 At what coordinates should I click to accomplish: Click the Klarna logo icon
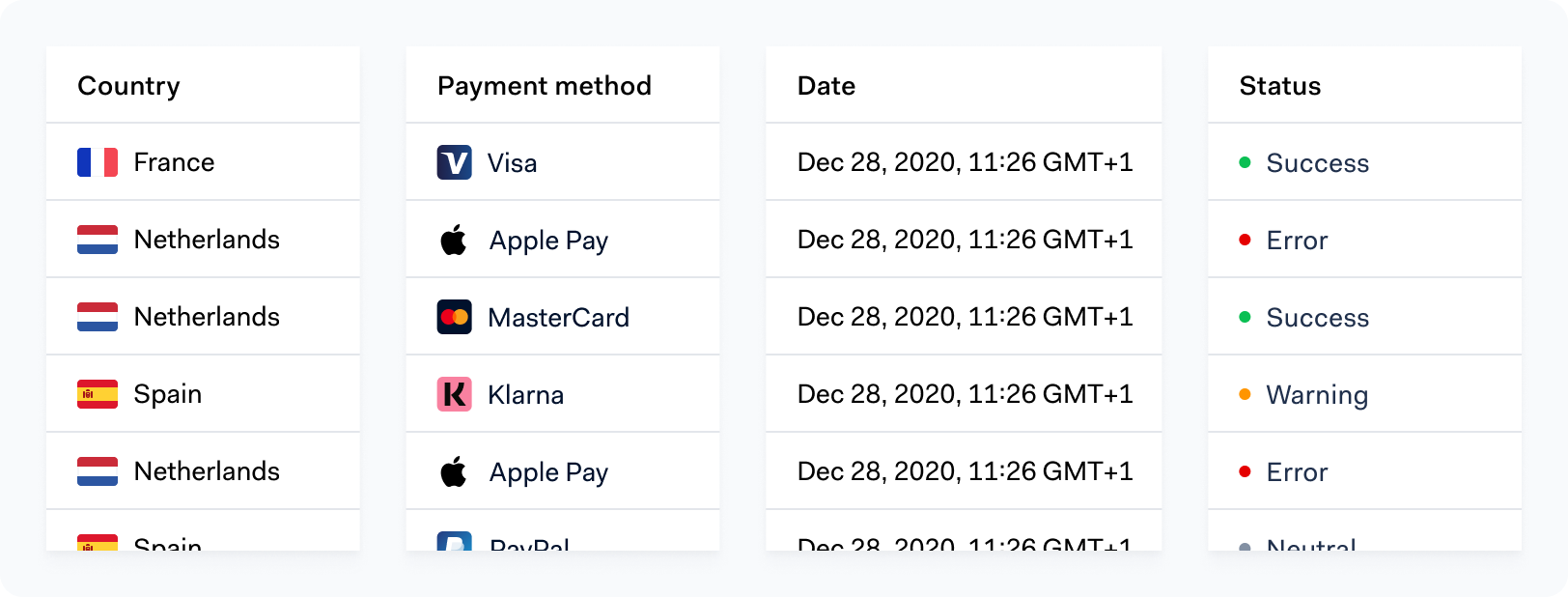tap(454, 394)
